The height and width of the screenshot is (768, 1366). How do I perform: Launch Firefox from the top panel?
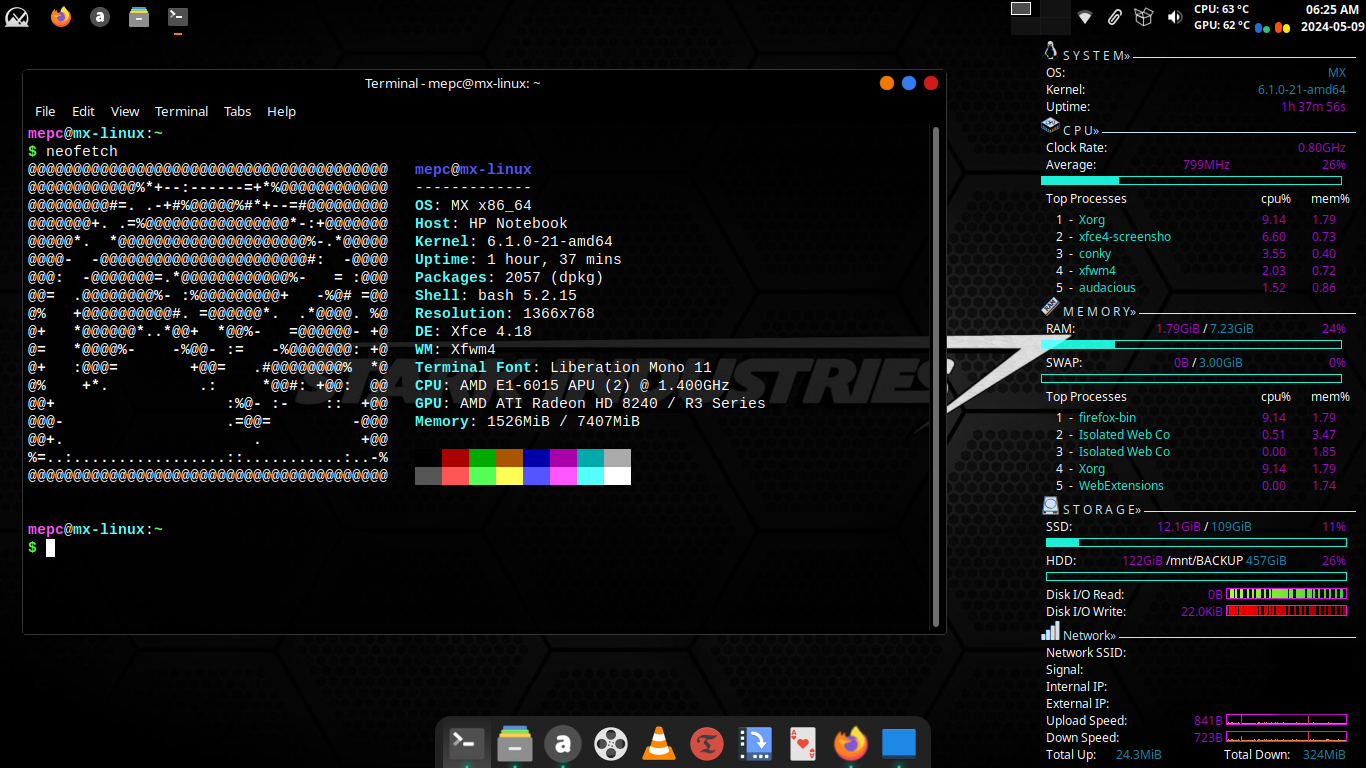[x=61, y=16]
